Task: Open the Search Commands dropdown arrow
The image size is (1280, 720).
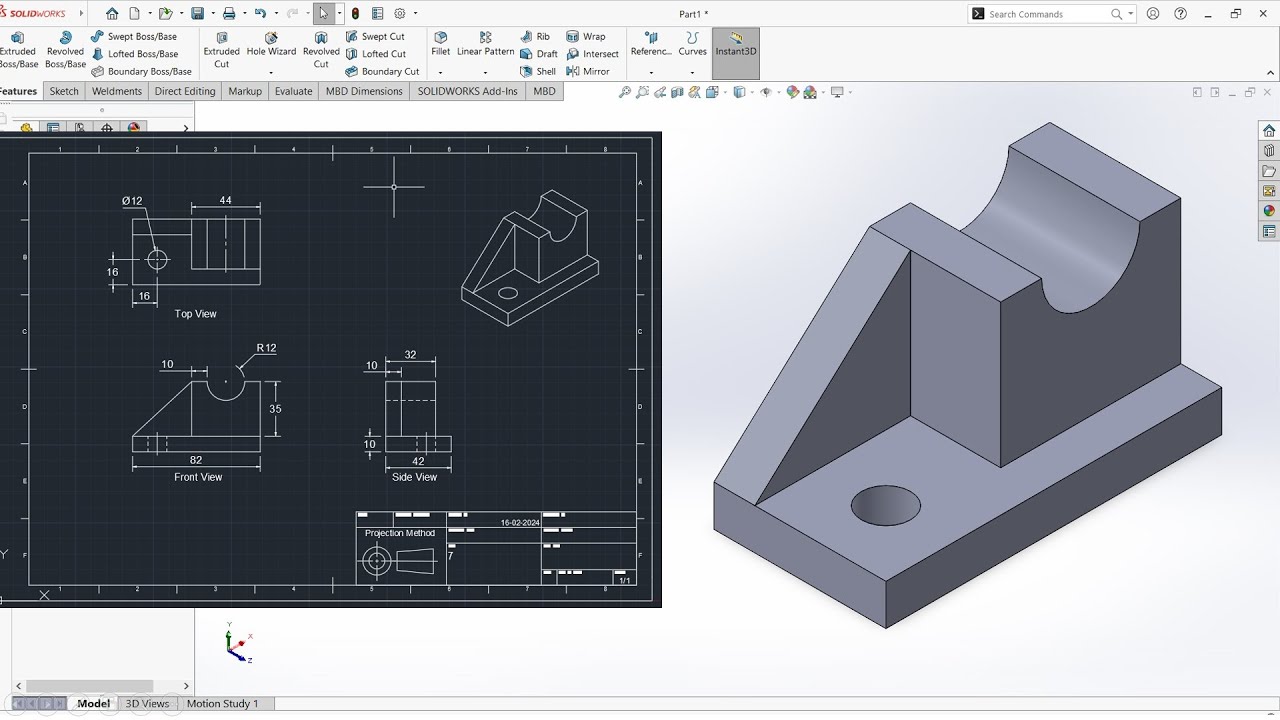Action: click(x=1131, y=14)
